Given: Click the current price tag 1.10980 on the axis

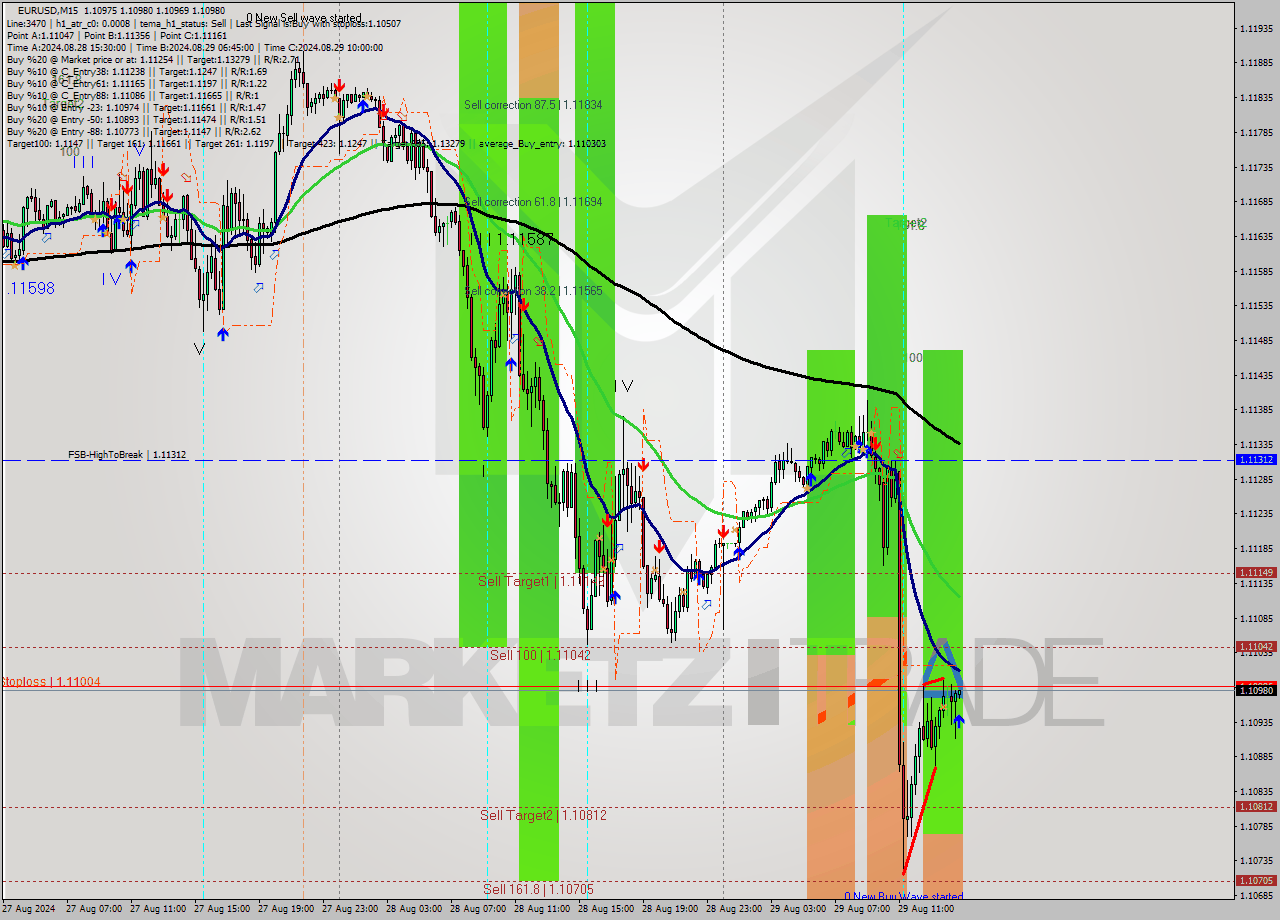Looking at the screenshot, I should coord(1256,690).
